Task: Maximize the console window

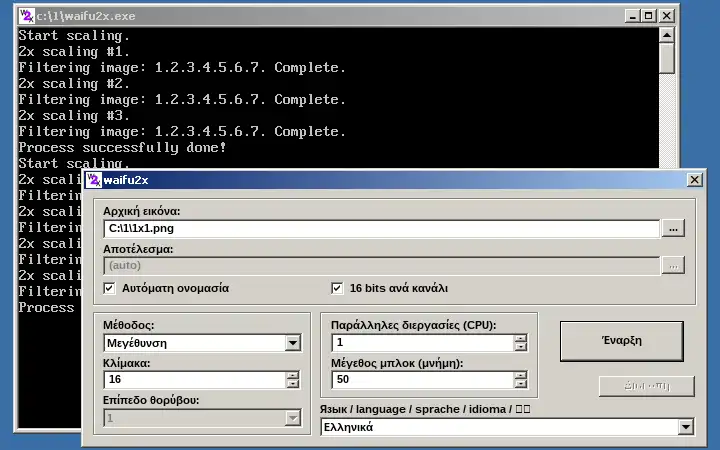Action: [648, 16]
